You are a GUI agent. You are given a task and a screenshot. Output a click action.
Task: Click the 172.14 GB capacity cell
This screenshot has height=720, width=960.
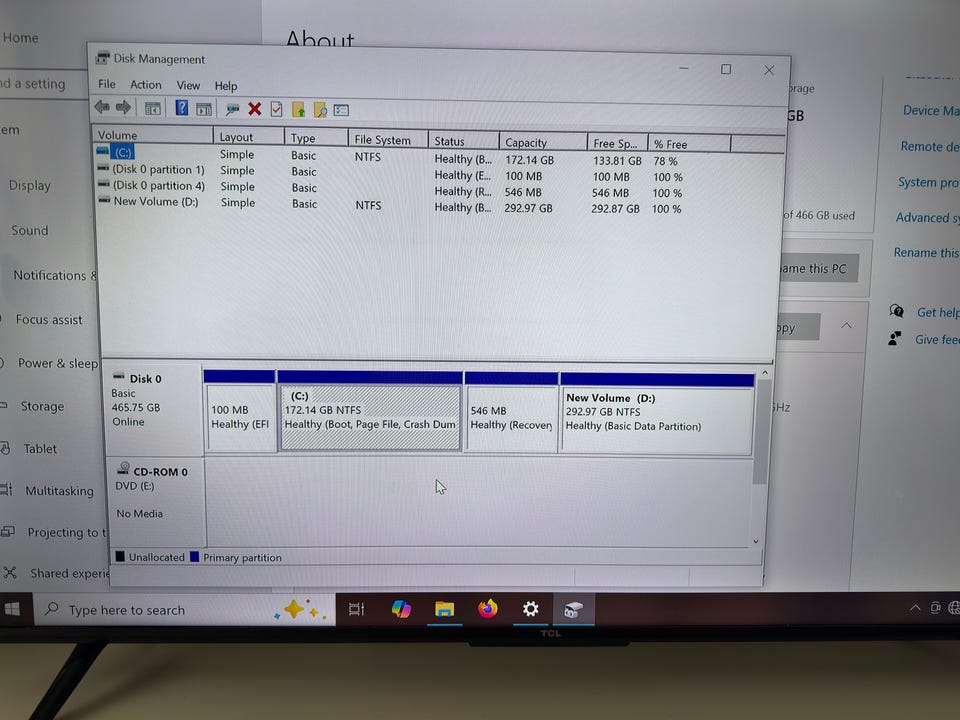529,160
